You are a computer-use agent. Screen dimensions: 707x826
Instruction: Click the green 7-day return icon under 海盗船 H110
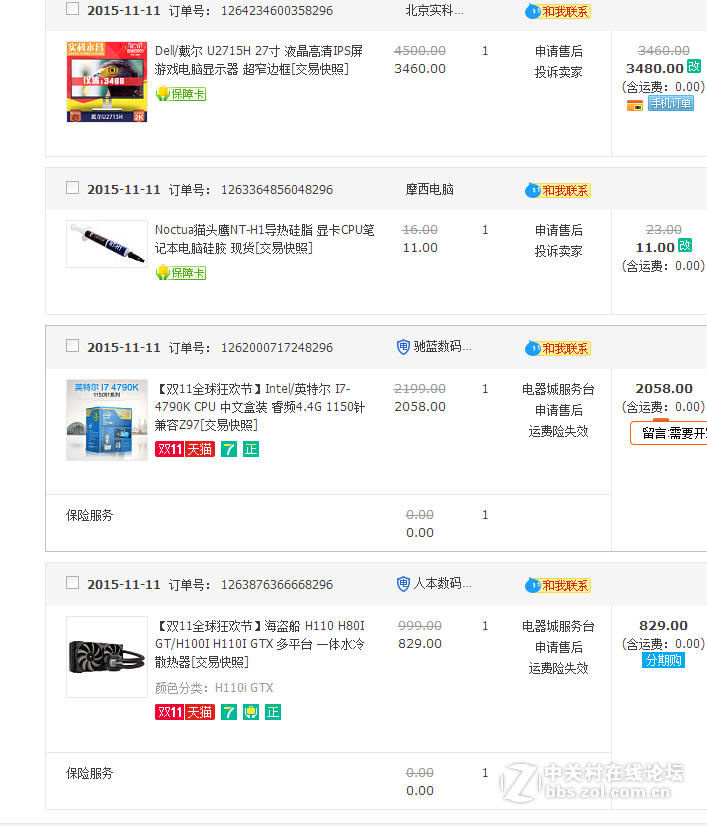point(229,712)
